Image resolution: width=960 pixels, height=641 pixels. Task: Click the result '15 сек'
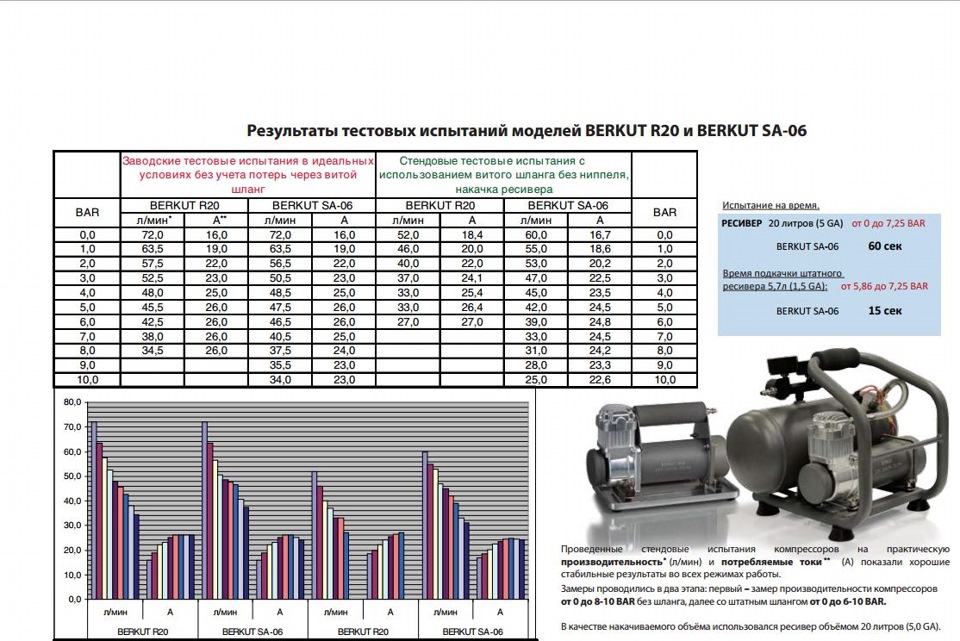885,310
